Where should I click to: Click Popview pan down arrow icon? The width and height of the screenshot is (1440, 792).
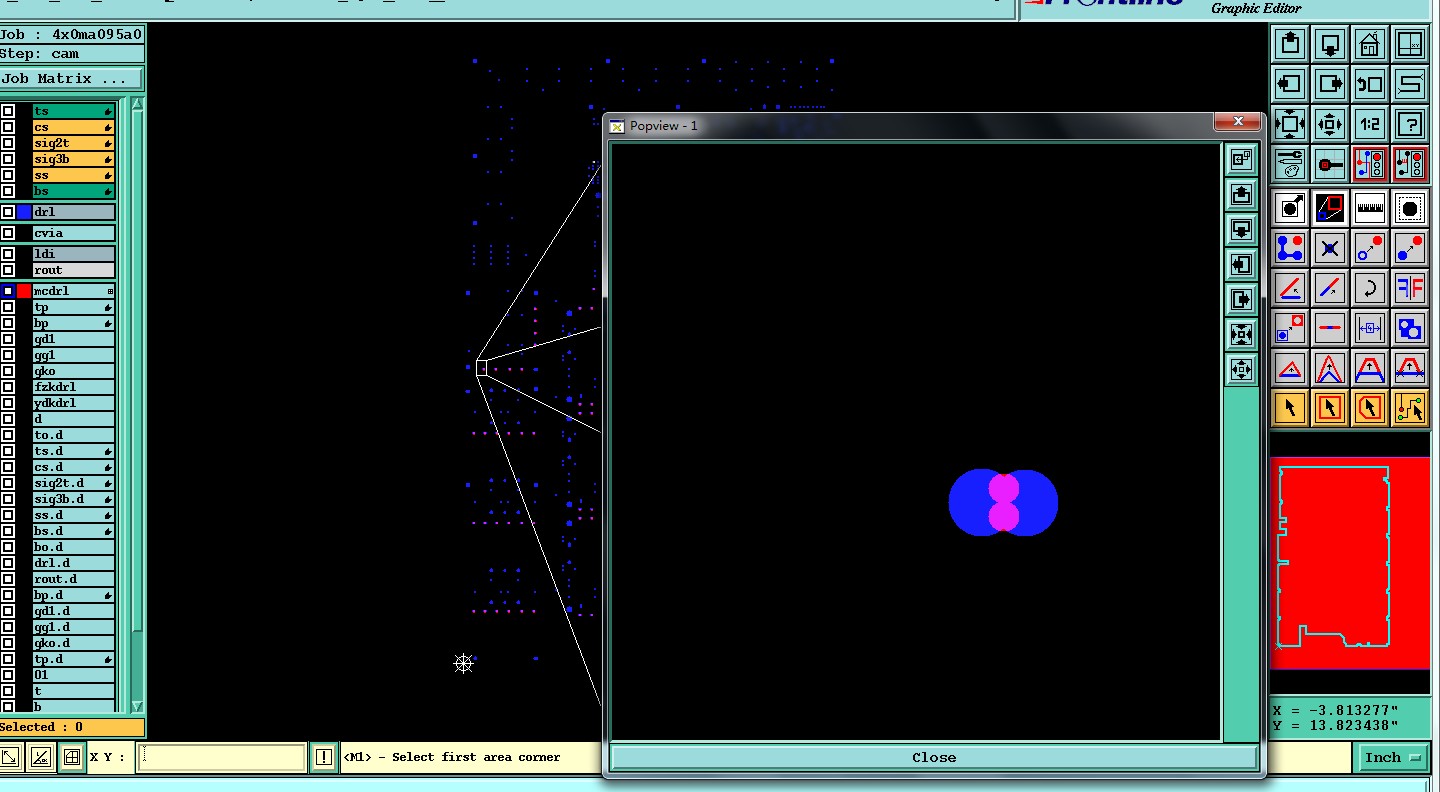1241,229
